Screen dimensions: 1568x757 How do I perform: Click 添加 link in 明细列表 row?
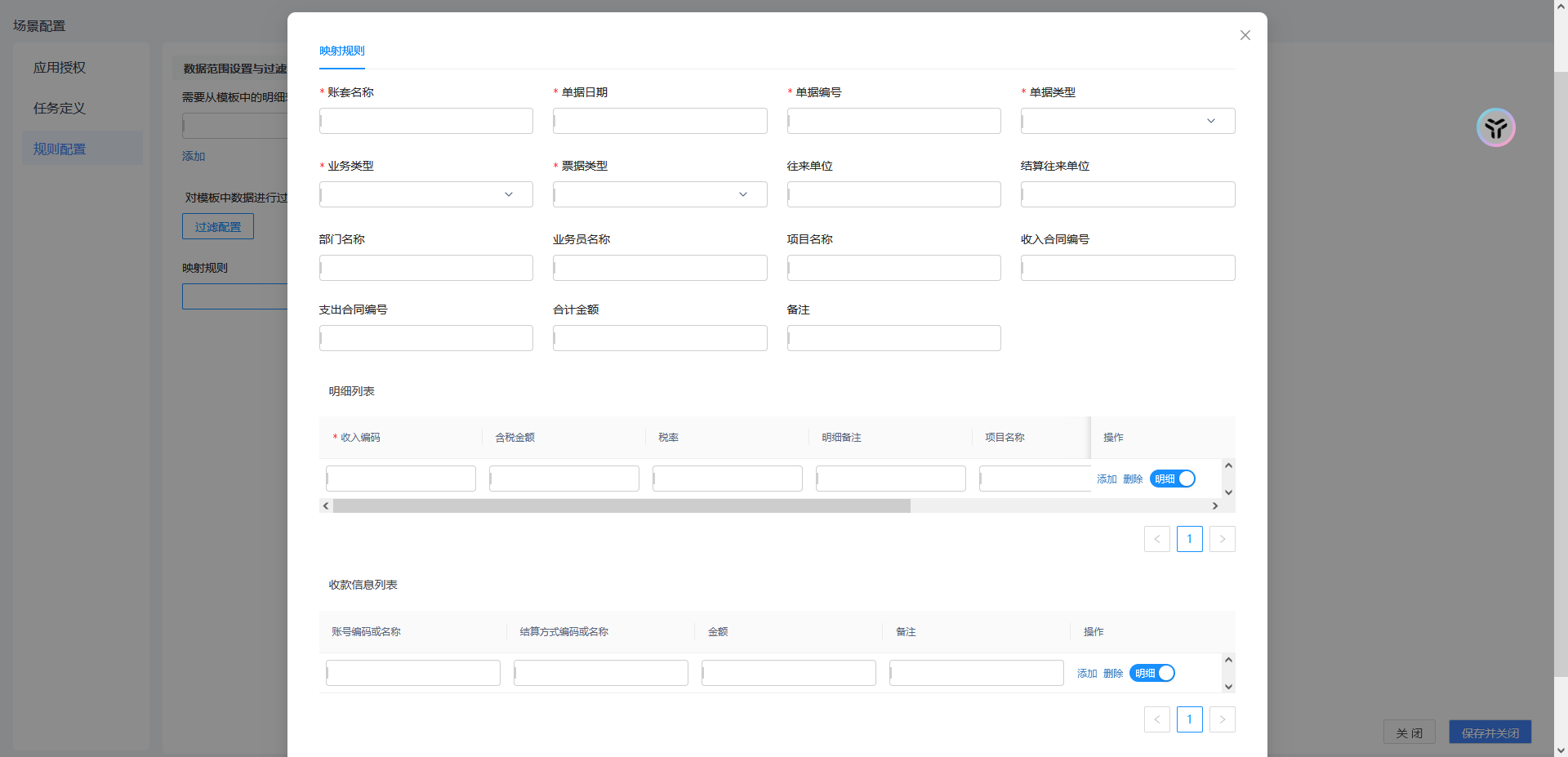[1107, 479]
